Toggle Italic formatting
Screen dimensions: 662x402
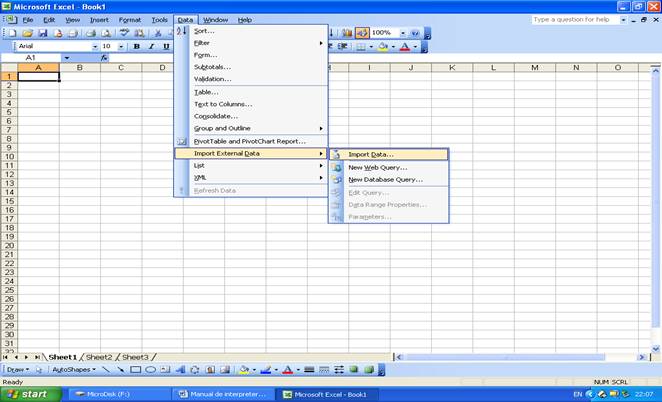pos(151,46)
